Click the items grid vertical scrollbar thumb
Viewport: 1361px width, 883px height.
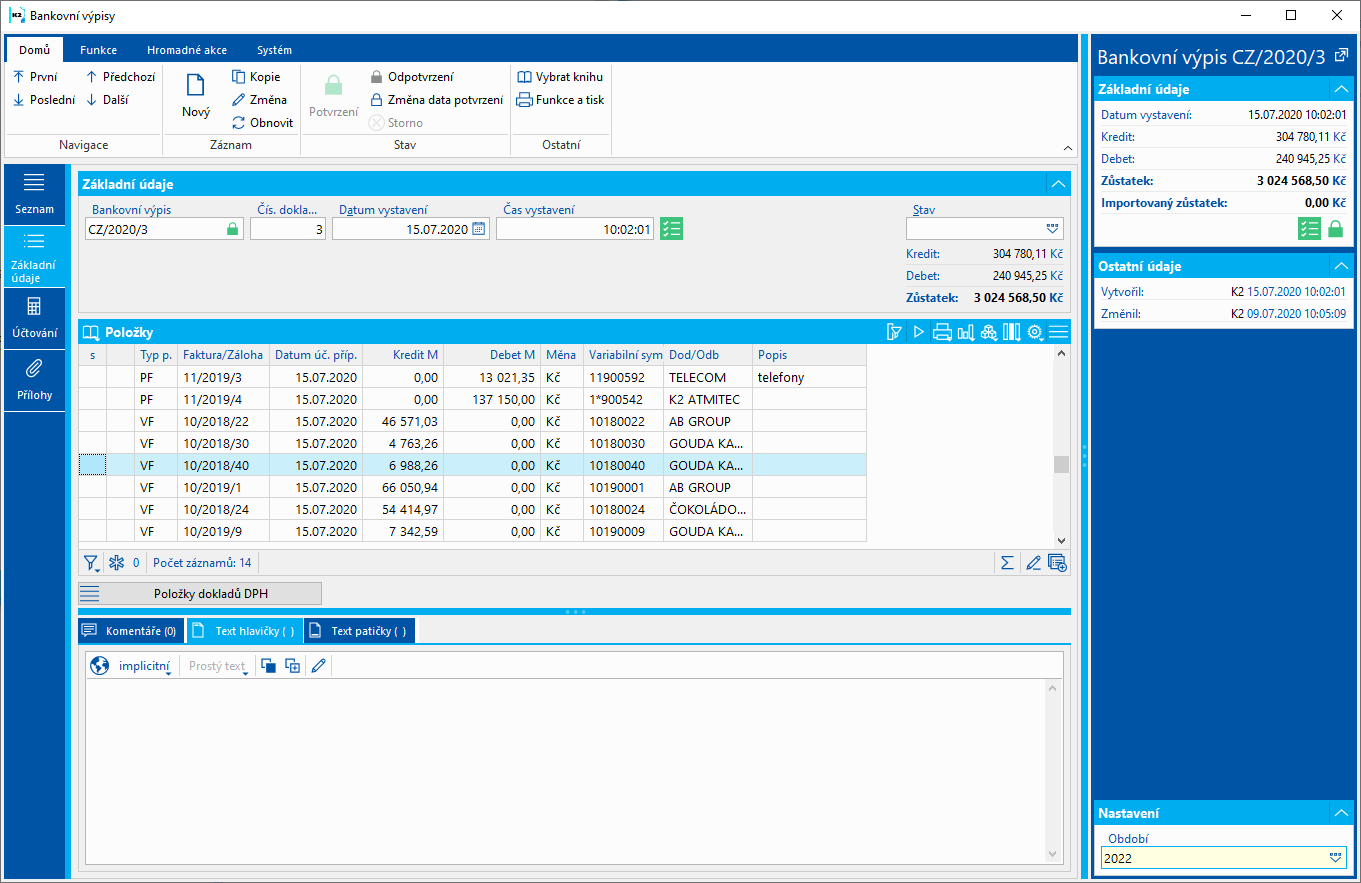tap(1061, 464)
